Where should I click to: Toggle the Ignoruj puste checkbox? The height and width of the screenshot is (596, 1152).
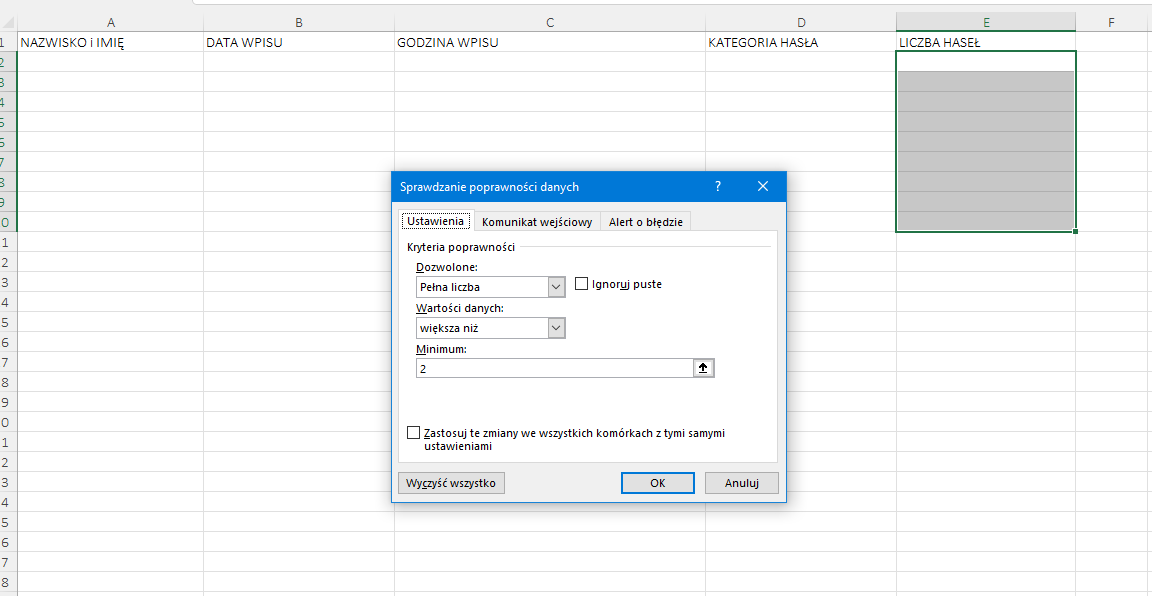pos(582,284)
